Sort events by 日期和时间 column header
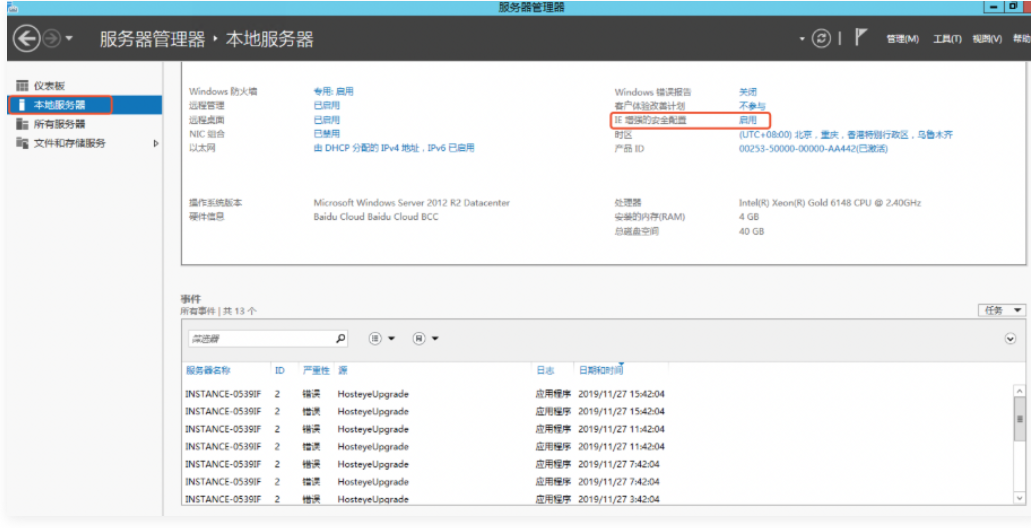Viewport: 1031px width, 528px height. tap(599, 370)
